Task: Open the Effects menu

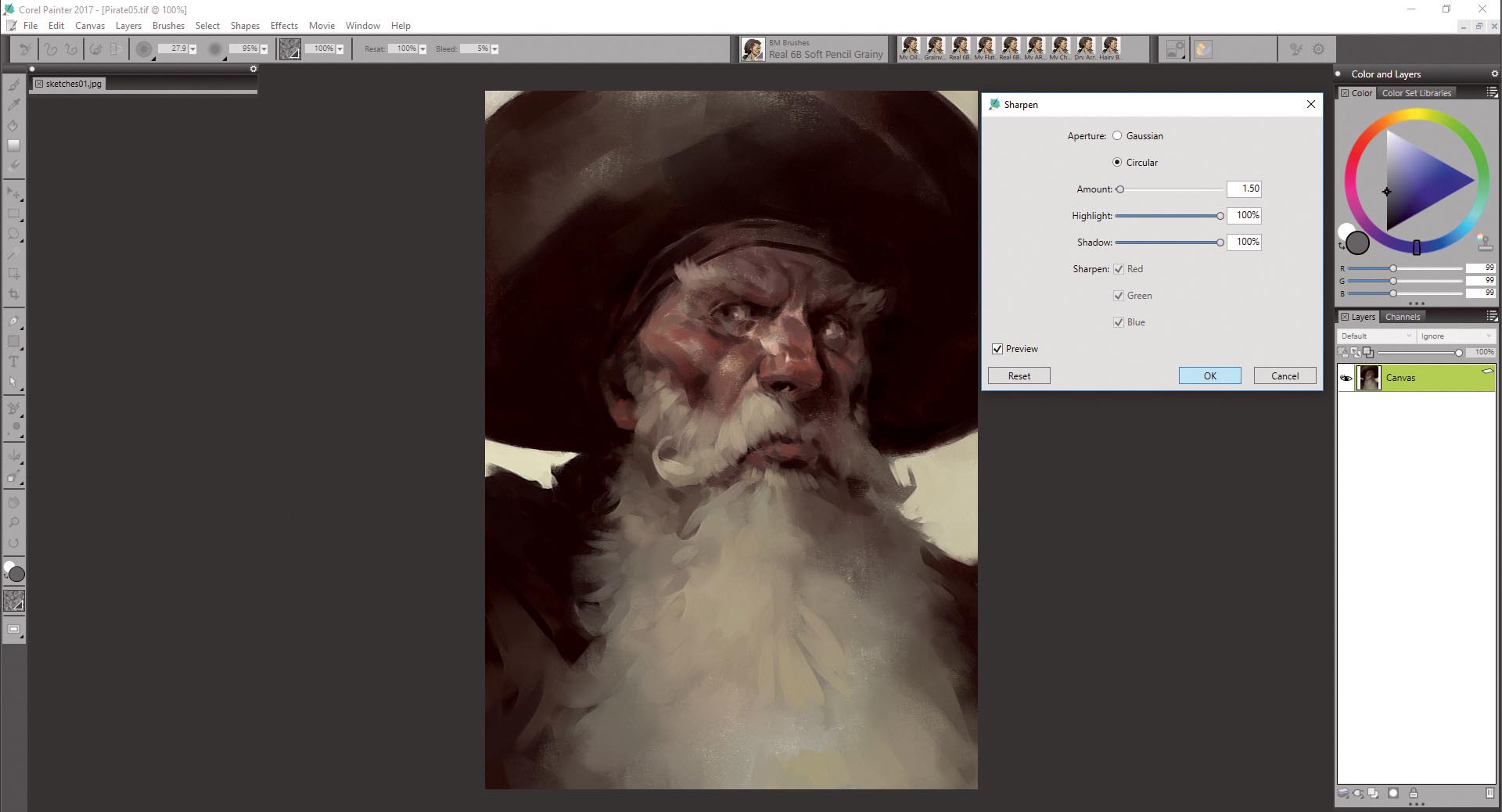Action: coord(284,26)
